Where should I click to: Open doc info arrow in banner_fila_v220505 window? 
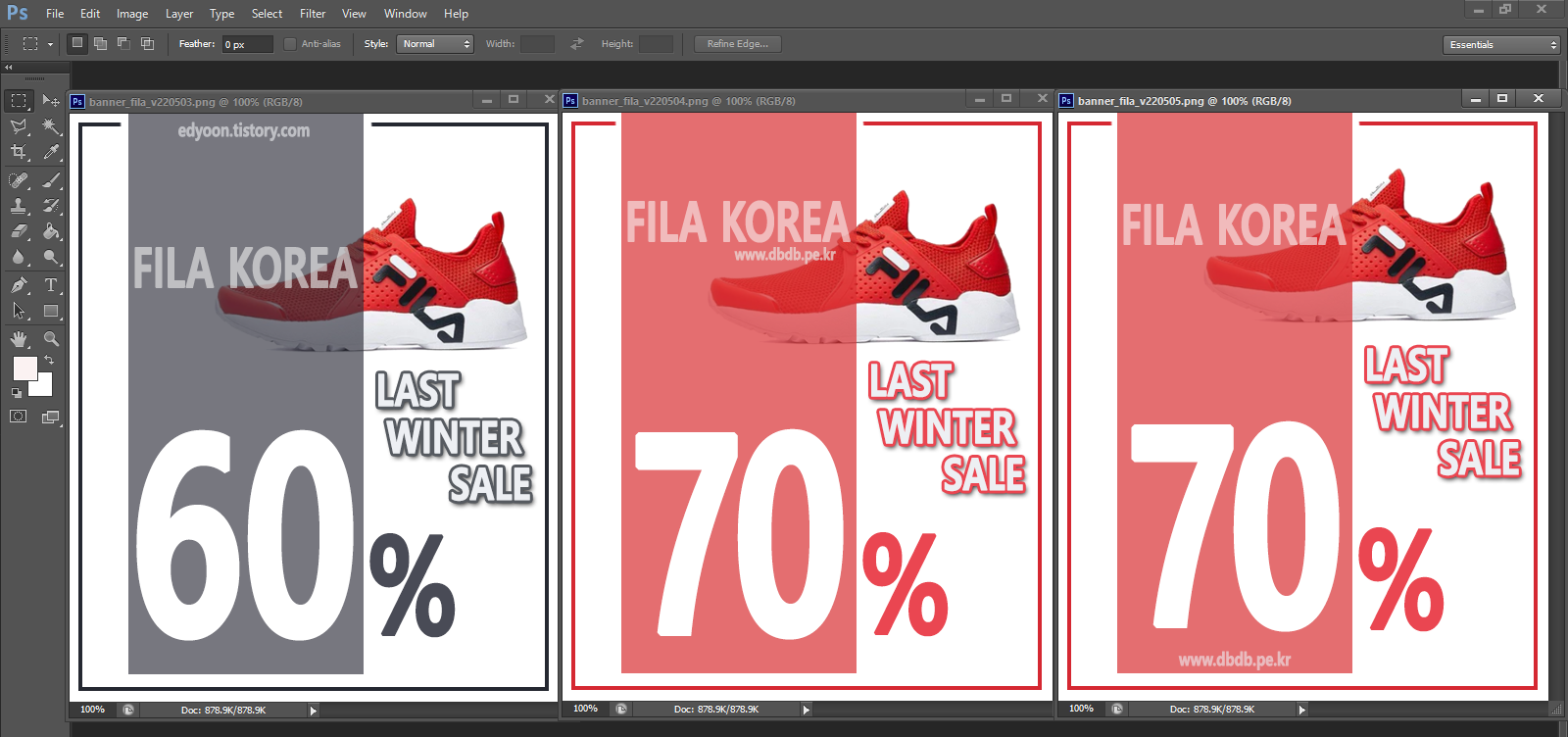pyautogui.click(x=1302, y=710)
